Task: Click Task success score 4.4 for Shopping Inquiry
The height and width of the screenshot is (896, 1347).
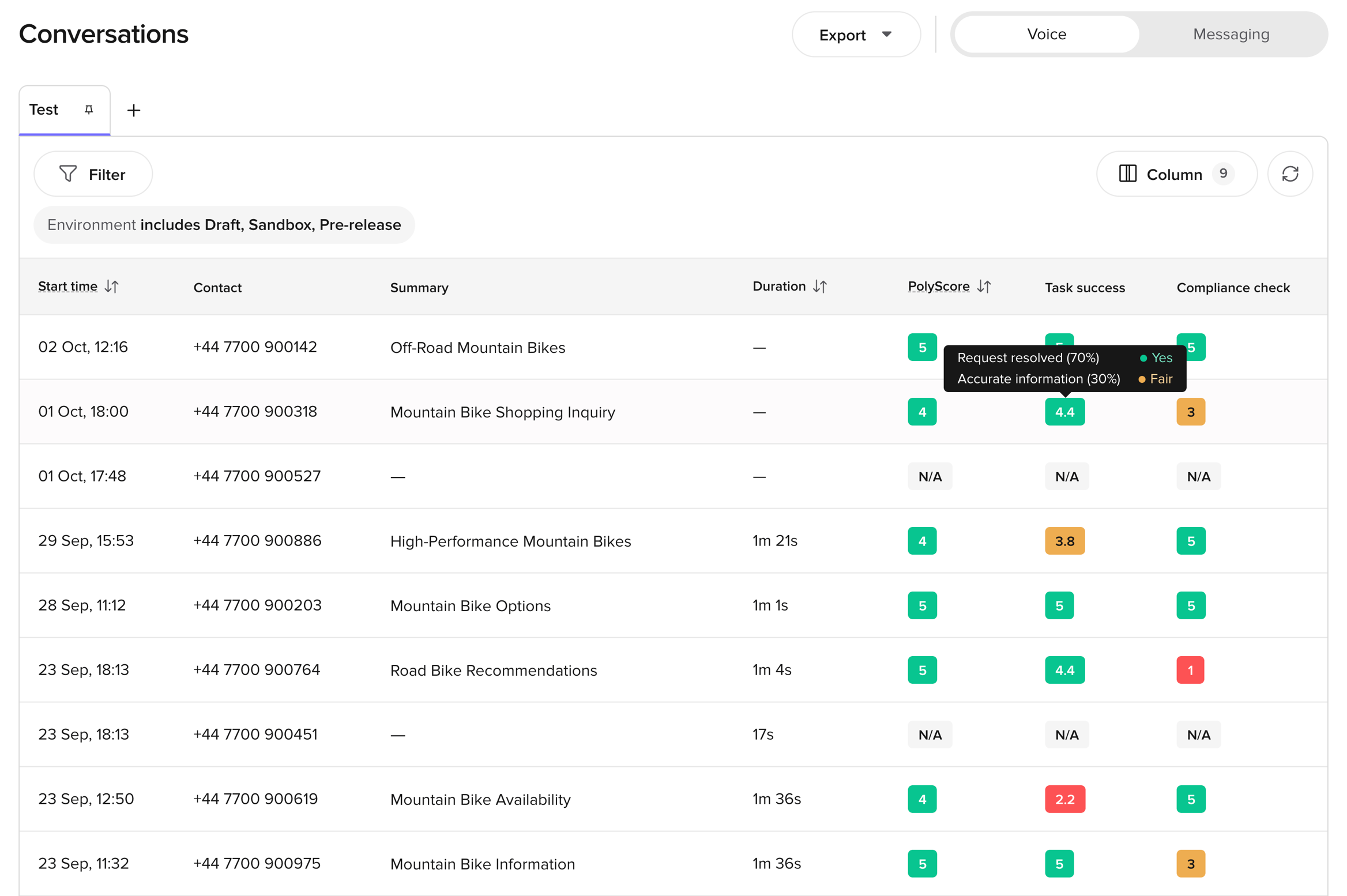Action: 1064,412
